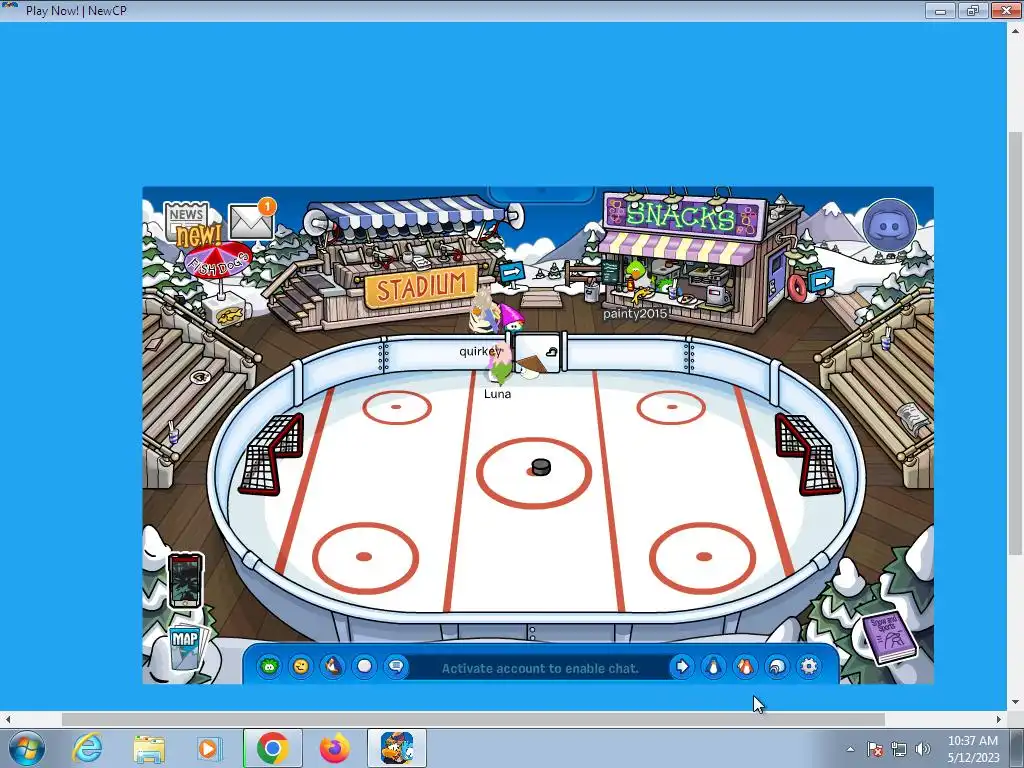
Task: Click the left hockey goal net
Action: (x=272, y=454)
